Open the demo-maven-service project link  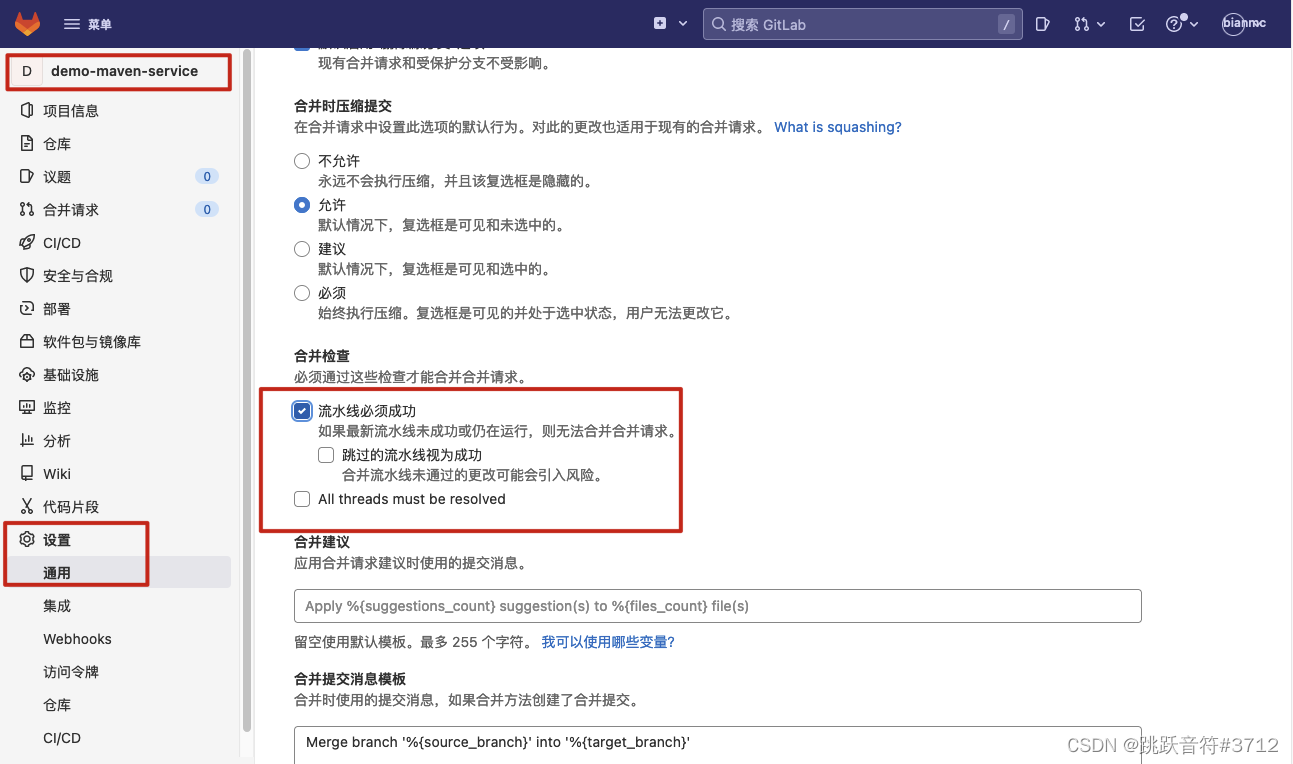click(124, 71)
